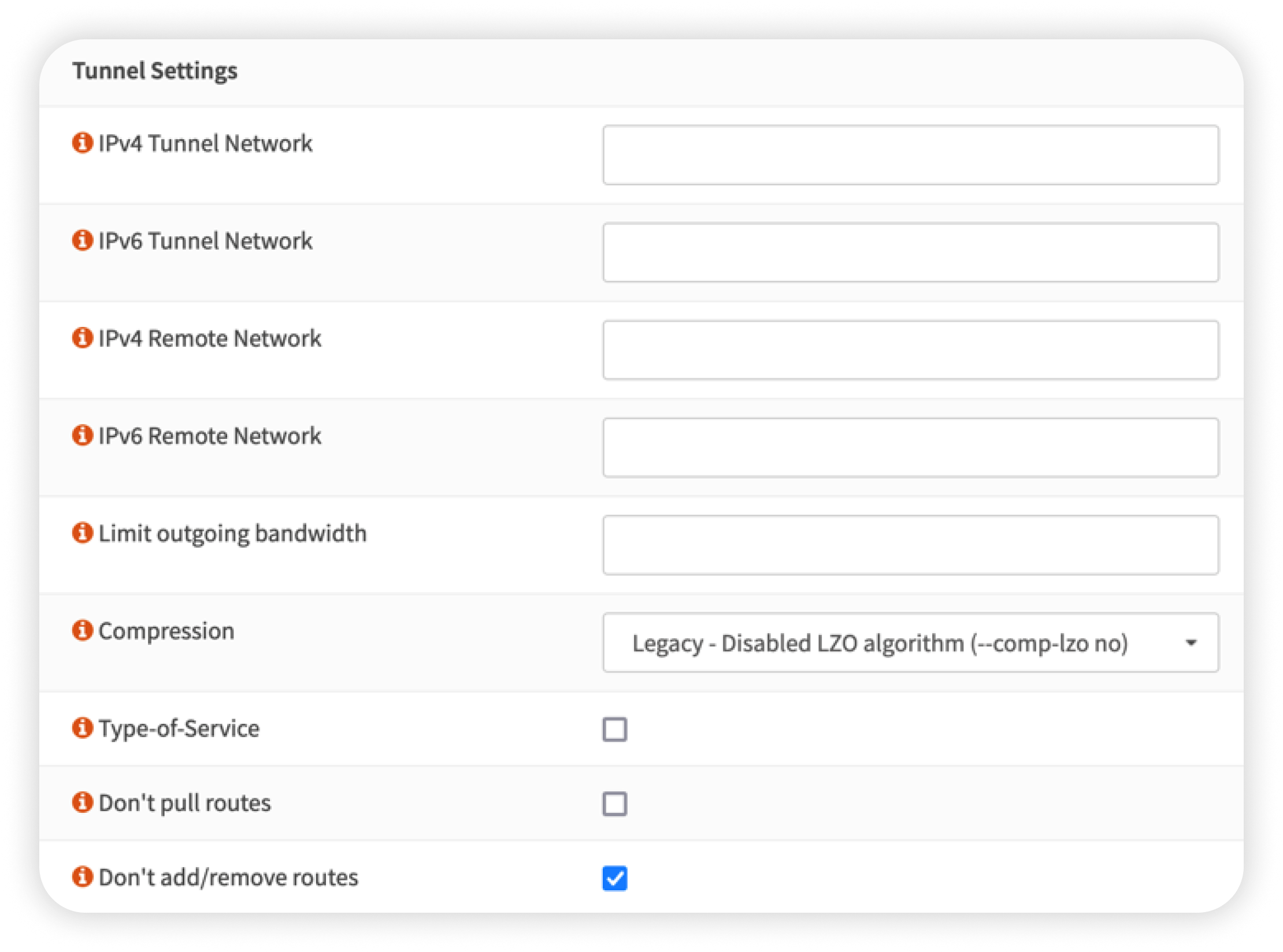Click the Compression dropdown arrow
This screenshot has height=952, width=1283.
[x=1191, y=643]
